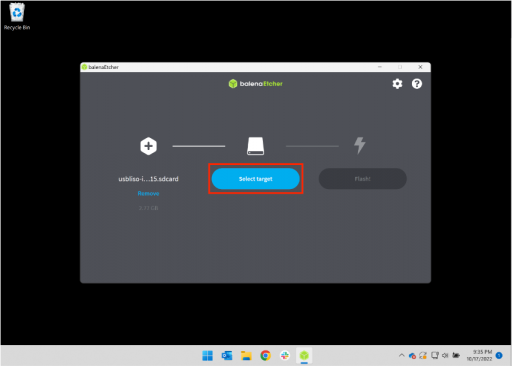
Task: Open Outlook from the taskbar
Action: [227, 356]
